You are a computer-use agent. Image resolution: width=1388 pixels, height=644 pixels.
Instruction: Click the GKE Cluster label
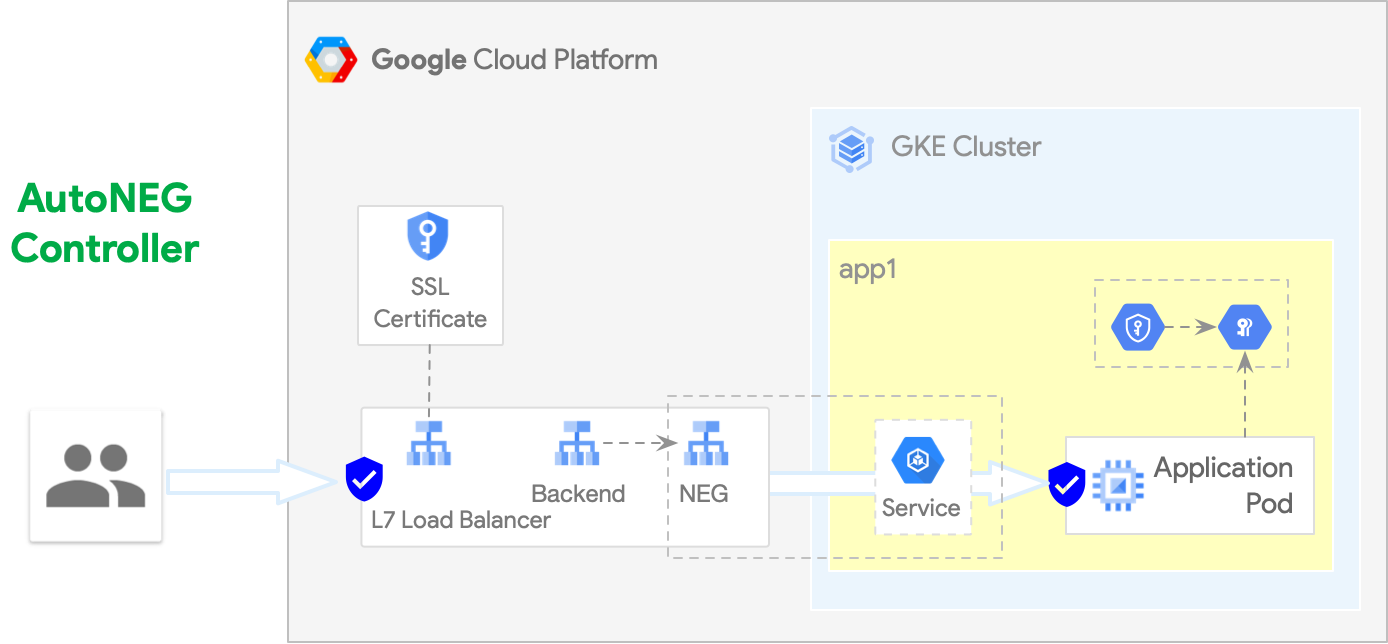[966, 147]
